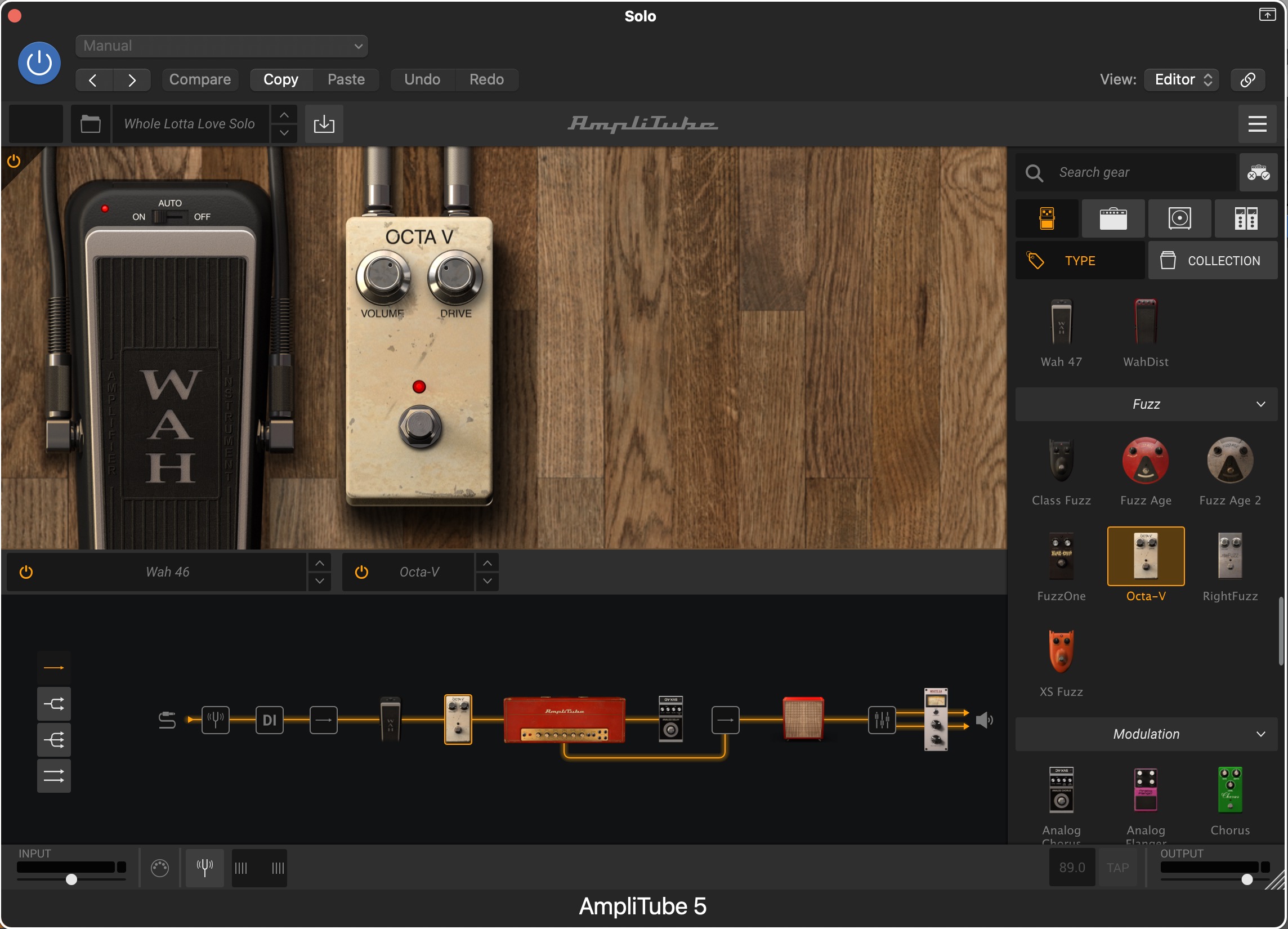Open the View Editor dropdown
The image size is (1288, 929).
(x=1182, y=79)
